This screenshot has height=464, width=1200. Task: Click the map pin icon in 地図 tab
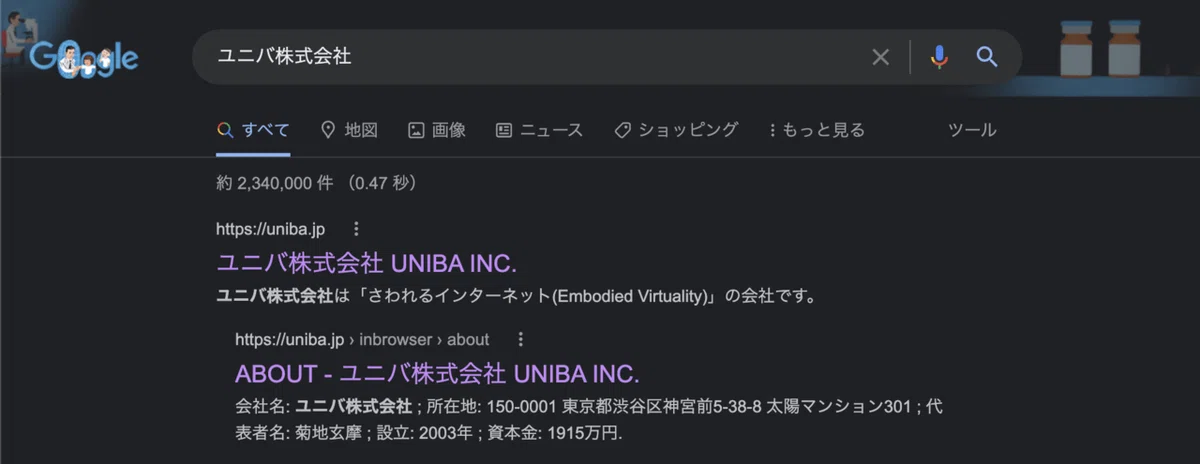click(x=327, y=130)
